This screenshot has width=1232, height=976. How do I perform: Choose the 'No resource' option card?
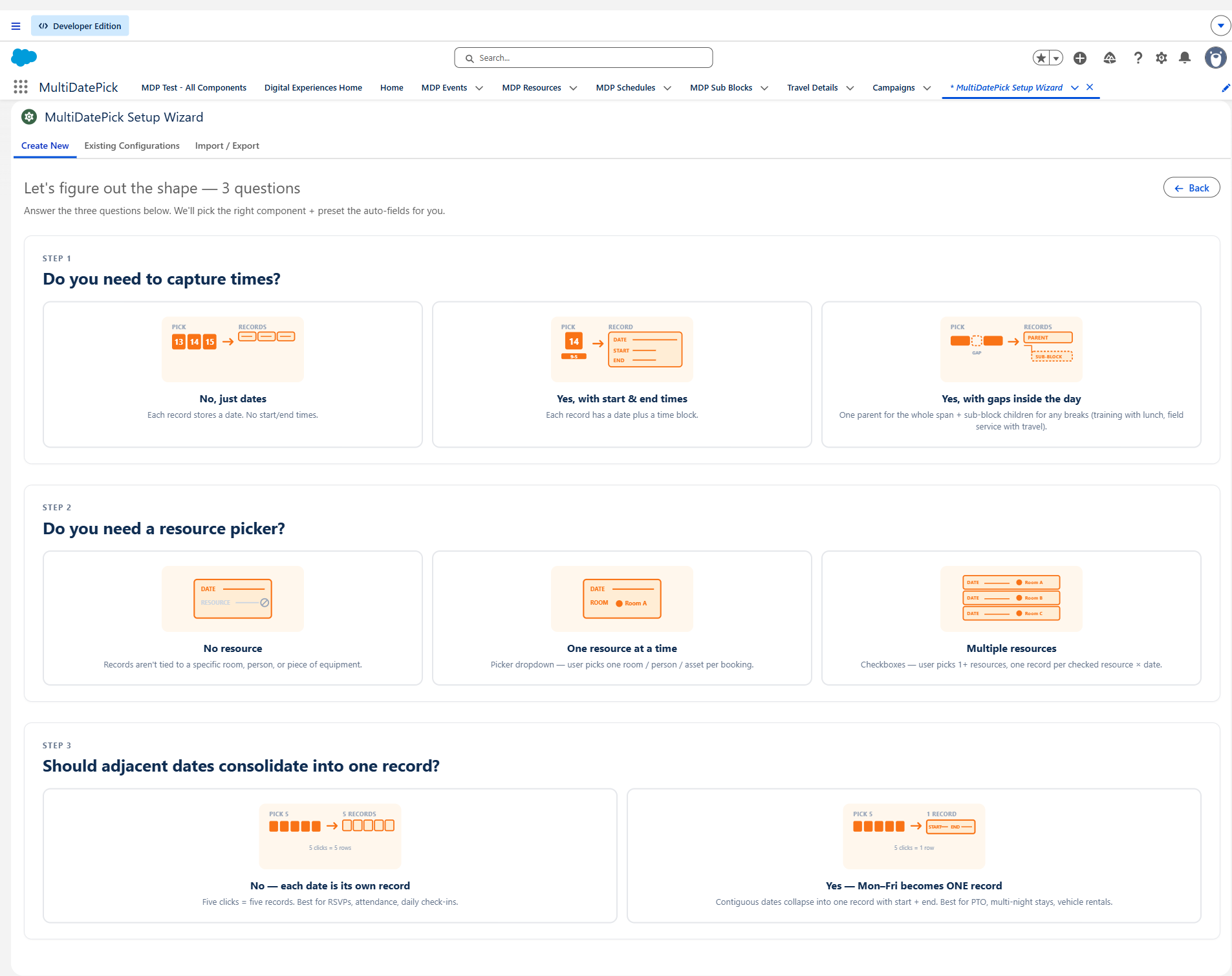pos(233,618)
